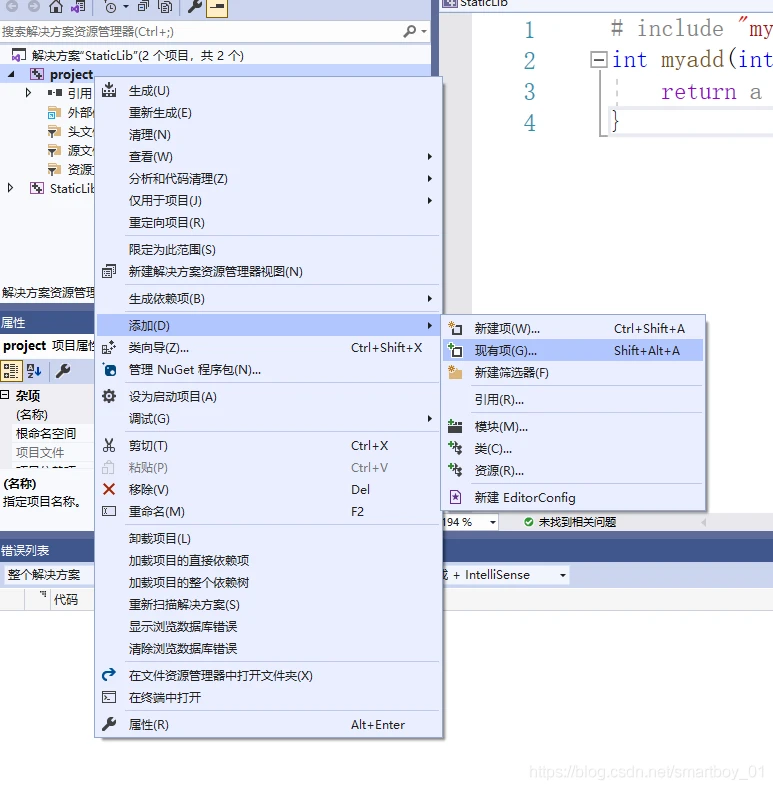
Task: Click the 生成(U) build menu item
Action: pos(149,91)
